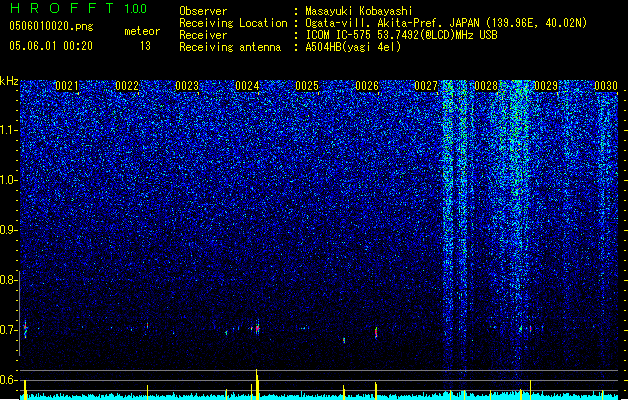Click the 0.9 kHz axis label
The image size is (629, 400).
(x=9, y=230)
